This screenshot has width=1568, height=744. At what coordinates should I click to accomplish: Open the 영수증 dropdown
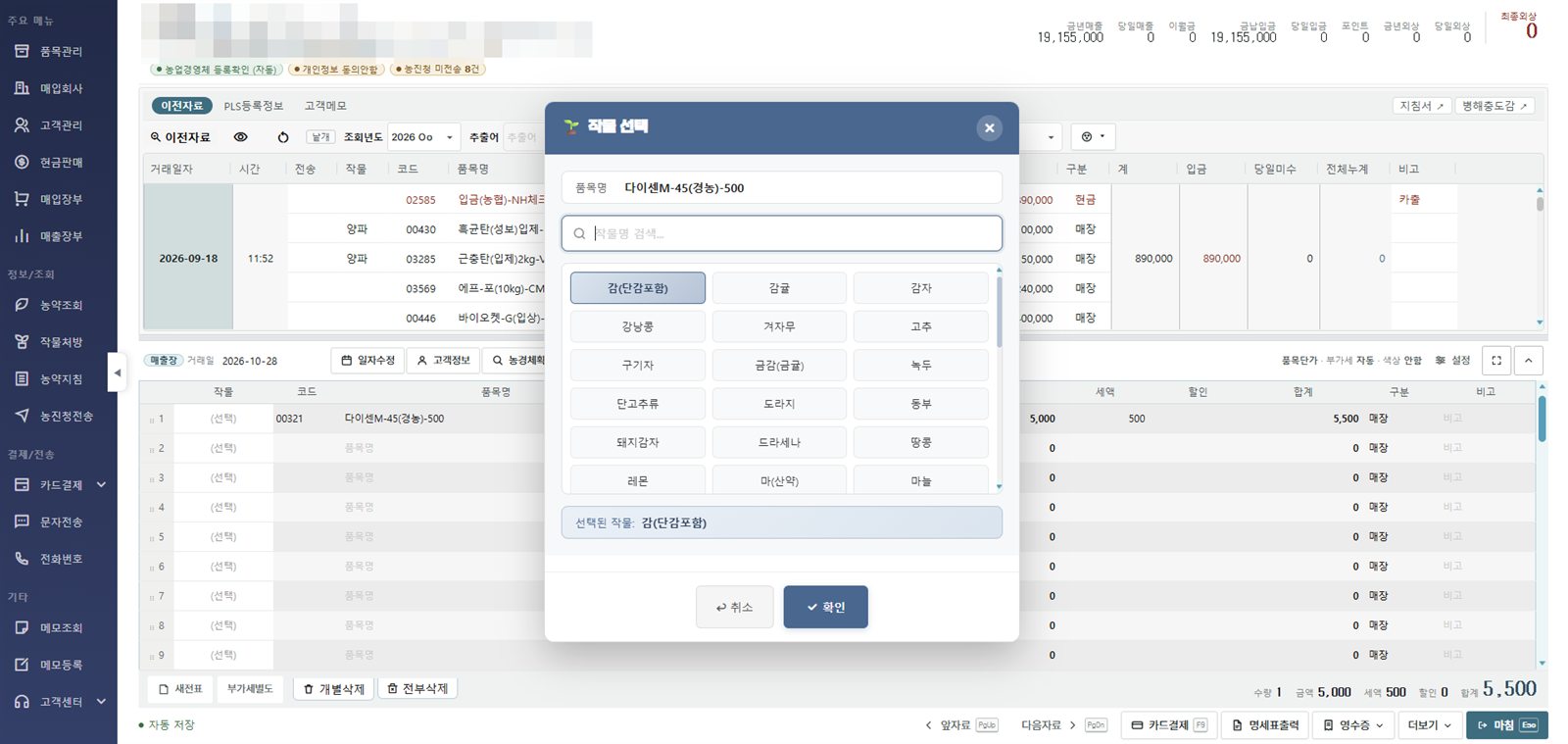(1353, 725)
